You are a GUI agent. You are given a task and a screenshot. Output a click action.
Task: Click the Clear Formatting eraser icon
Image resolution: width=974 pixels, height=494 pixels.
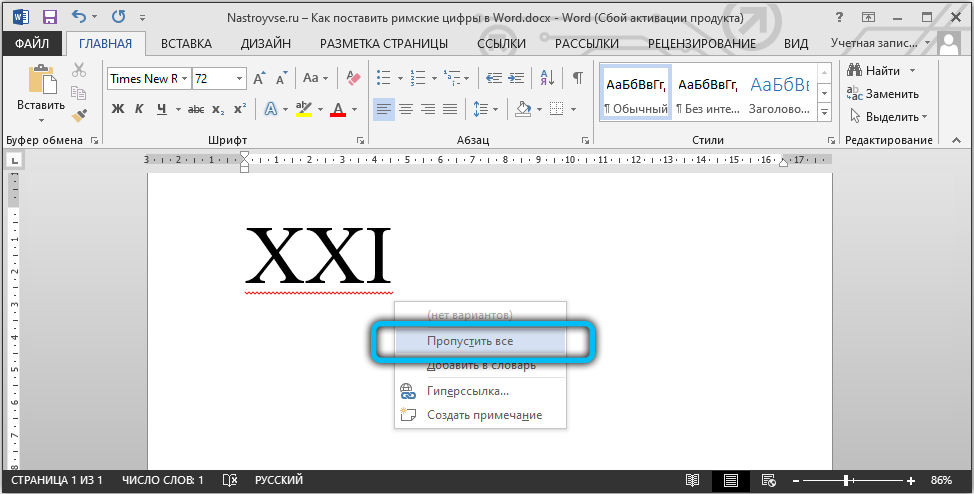point(352,78)
